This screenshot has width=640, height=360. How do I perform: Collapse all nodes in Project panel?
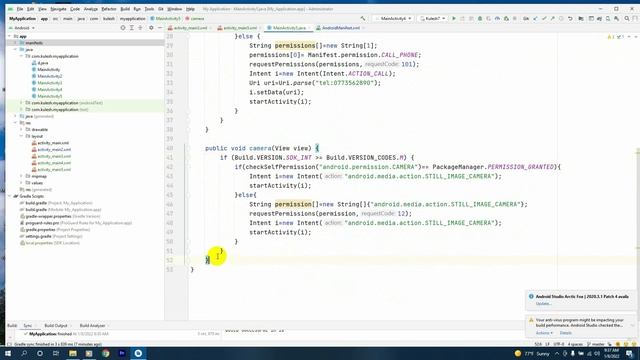tap(140, 28)
